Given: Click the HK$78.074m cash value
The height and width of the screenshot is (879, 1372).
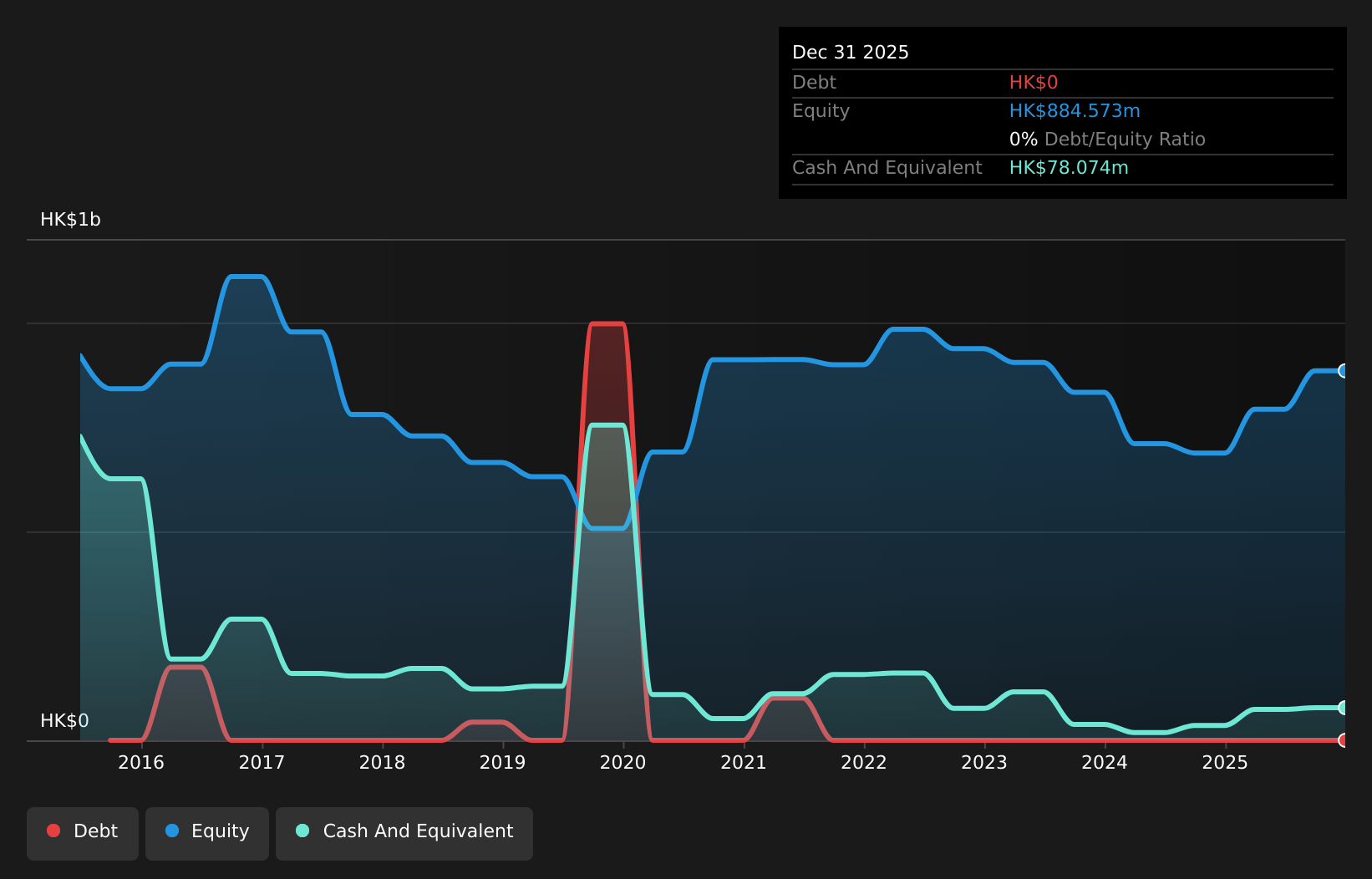Looking at the screenshot, I should [1069, 168].
